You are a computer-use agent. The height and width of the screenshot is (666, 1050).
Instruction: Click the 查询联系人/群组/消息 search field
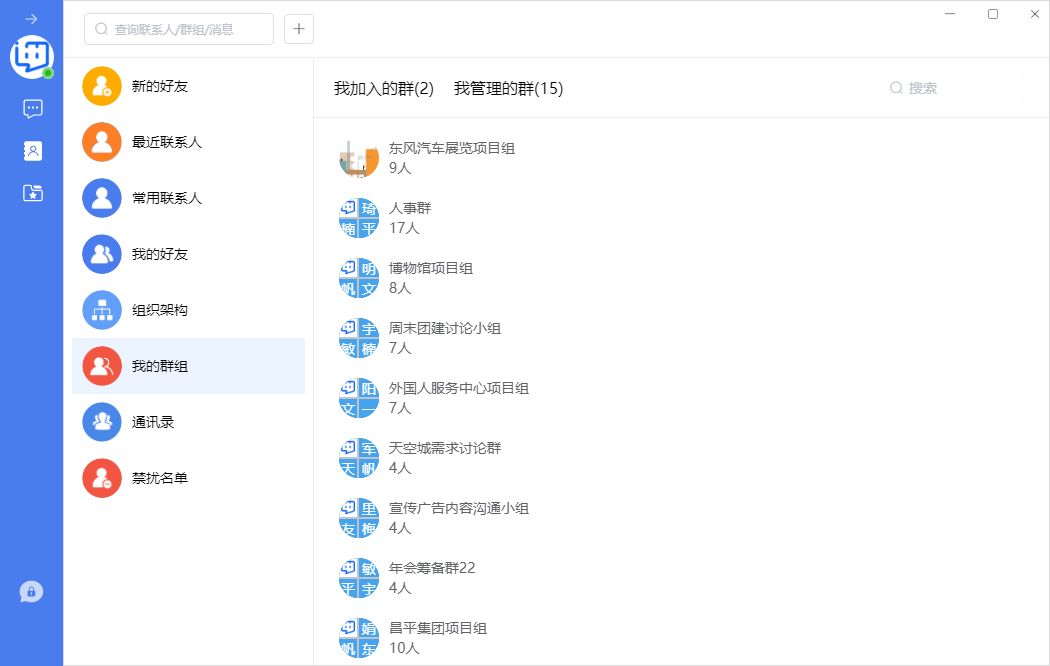180,29
